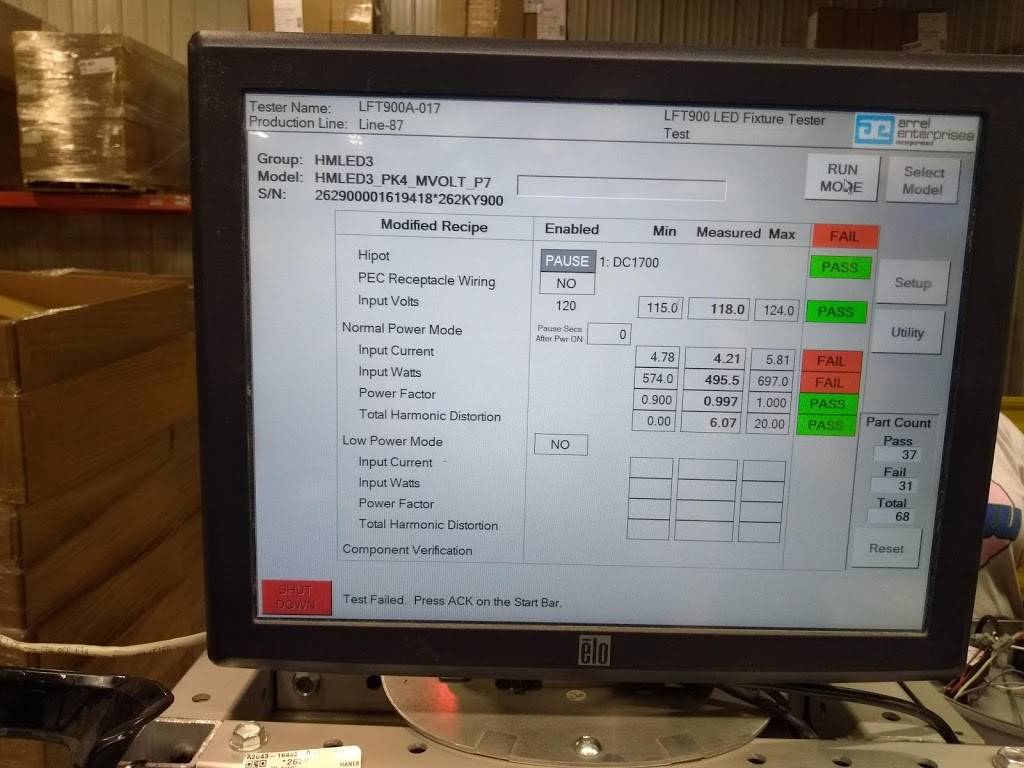Edit the Pause Secs After Pwr ON field
Viewport: 1024px width, 768px height.
tap(608, 334)
